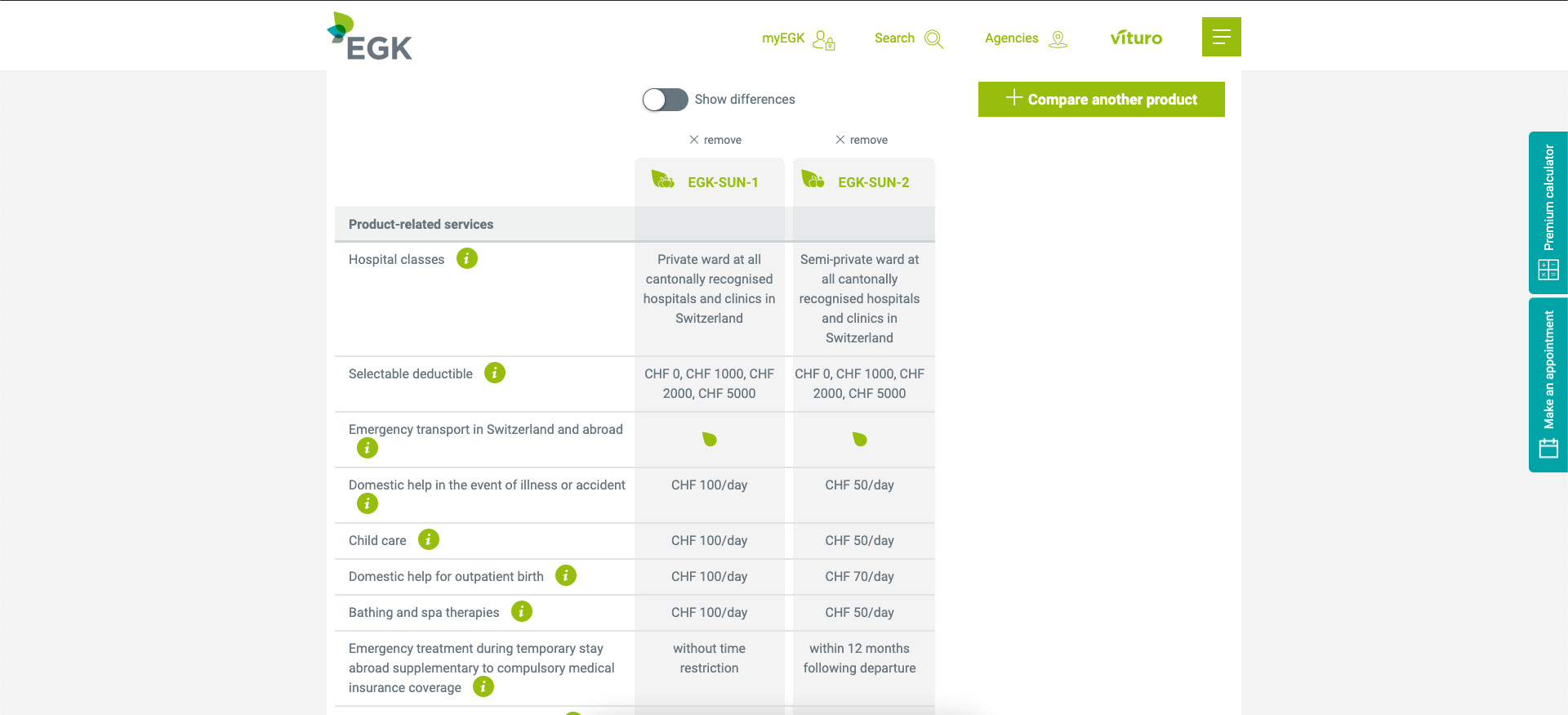Visit the Vituro link
Screen dimensions: 1568x715
coord(1136,38)
